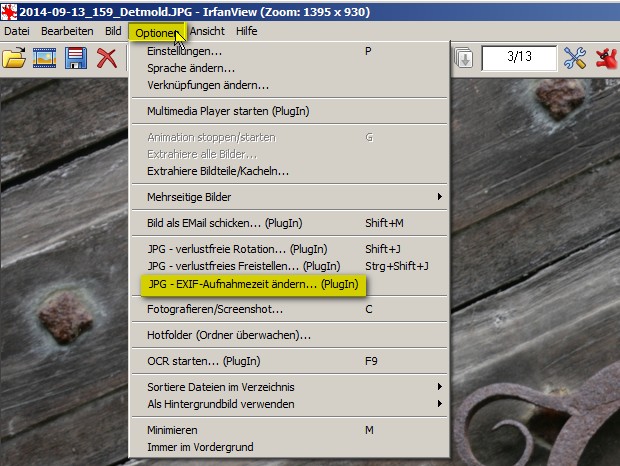Image resolution: width=620 pixels, height=466 pixels.
Task: Expand Sortiere Dateien im Verzeichnis submenu
Action: [x=291, y=387]
